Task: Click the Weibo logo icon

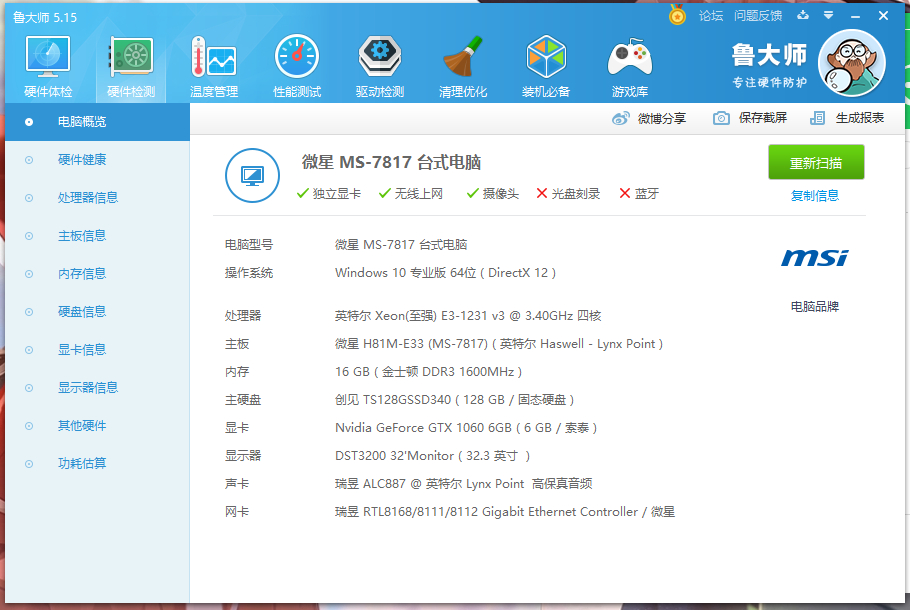Action: pos(620,118)
